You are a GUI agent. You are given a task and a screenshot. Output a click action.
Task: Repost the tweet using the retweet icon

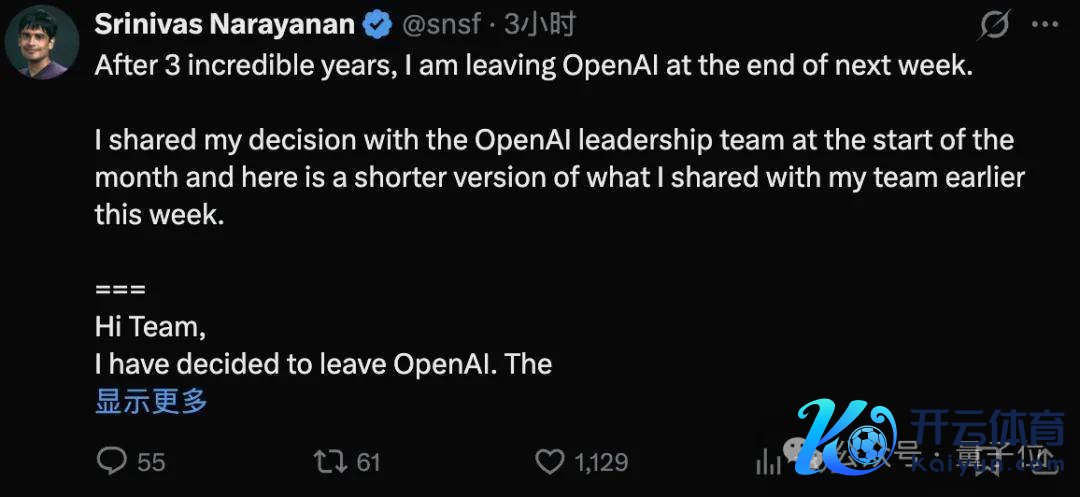click(x=330, y=461)
